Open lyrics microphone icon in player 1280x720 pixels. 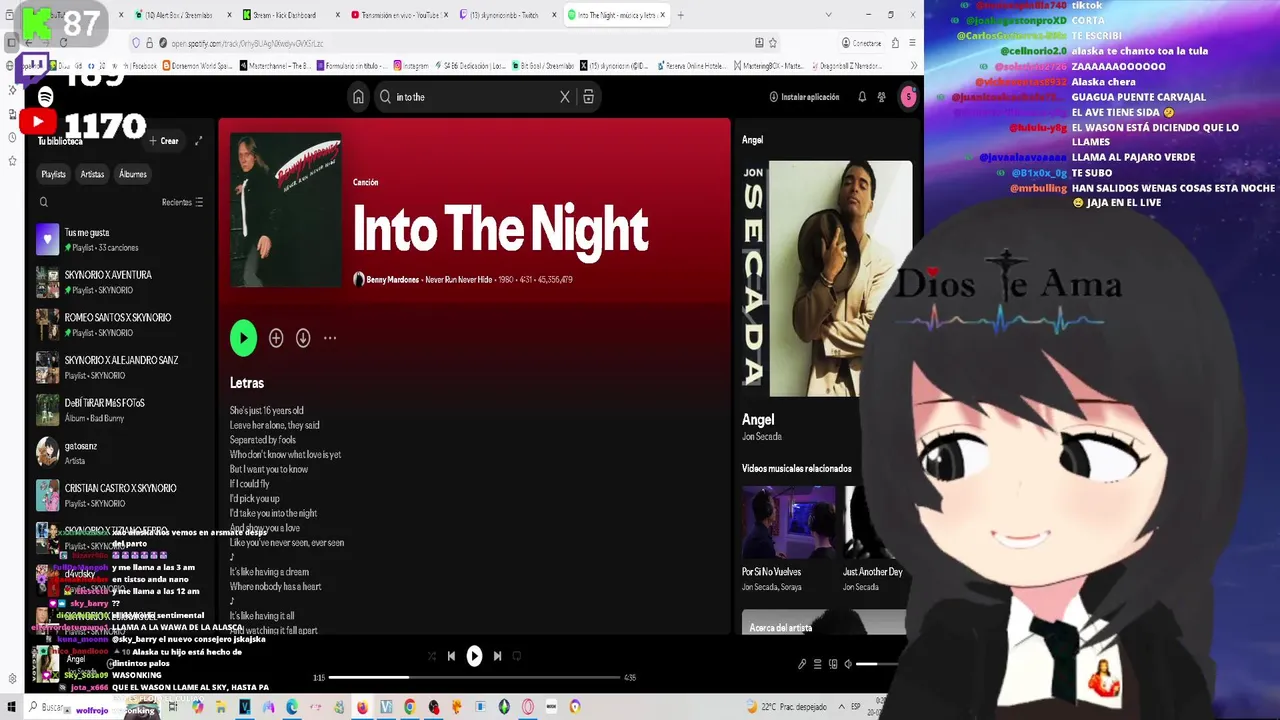point(802,664)
